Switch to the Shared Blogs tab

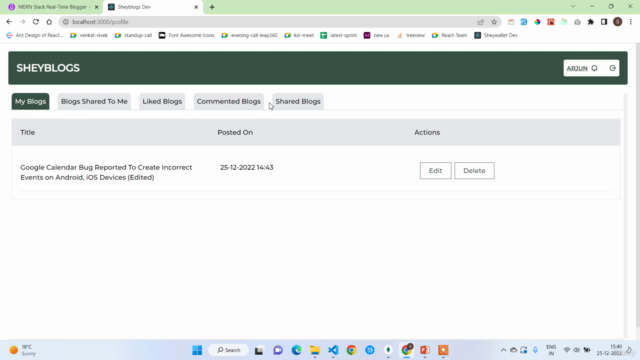[298, 101]
